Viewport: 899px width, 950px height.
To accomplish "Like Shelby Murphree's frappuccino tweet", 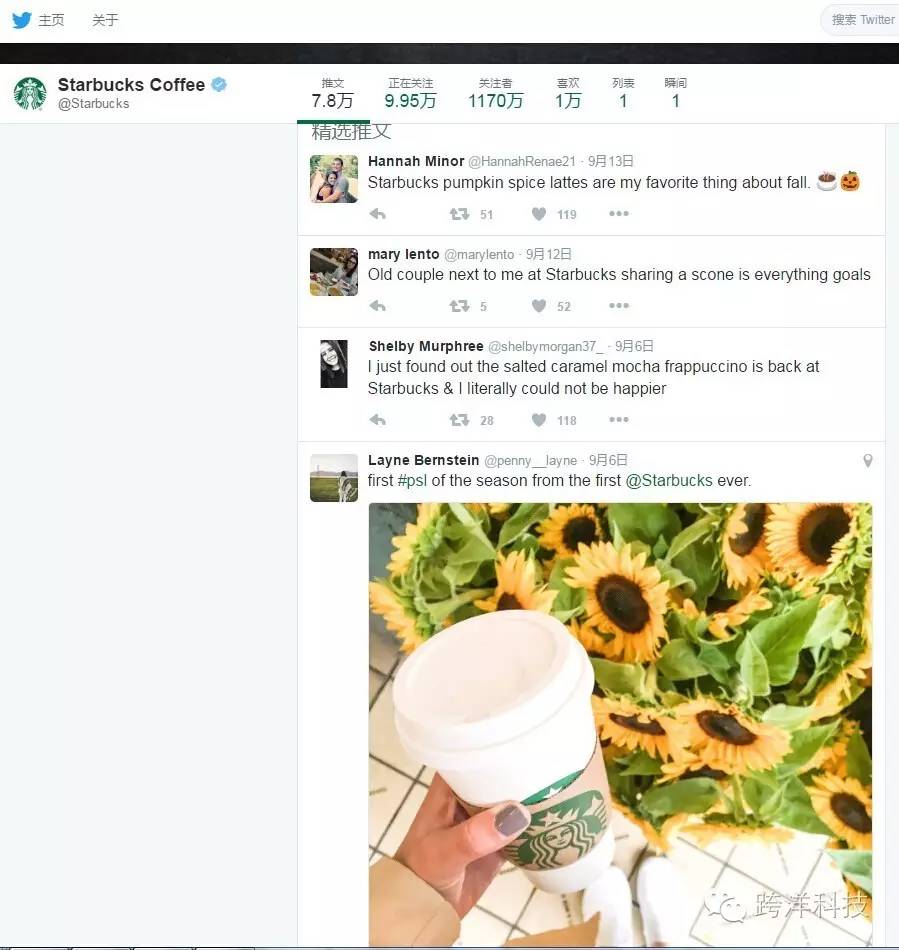I will point(539,420).
